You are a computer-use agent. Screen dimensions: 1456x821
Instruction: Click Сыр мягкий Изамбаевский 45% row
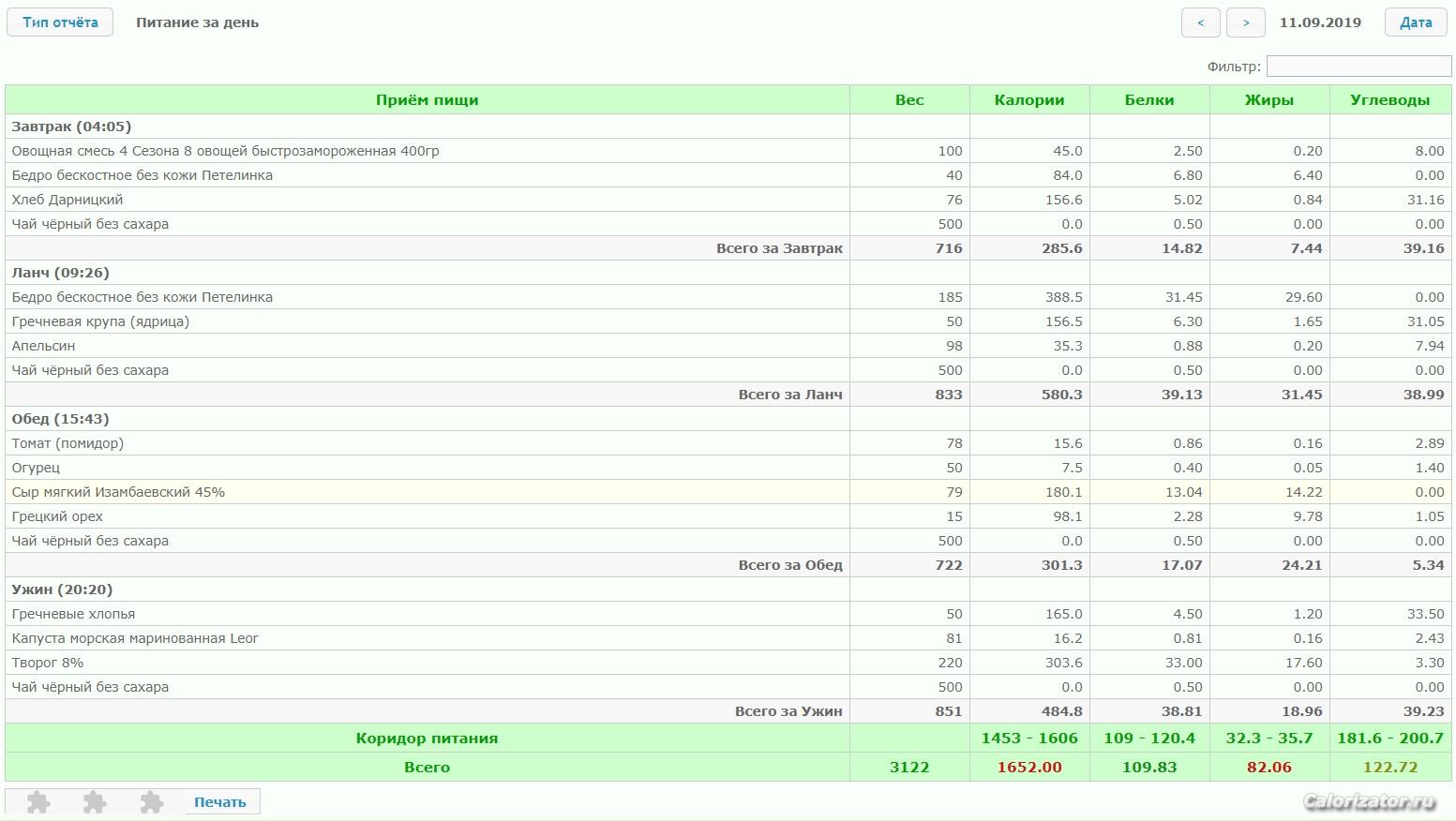pyautogui.click(x=728, y=492)
